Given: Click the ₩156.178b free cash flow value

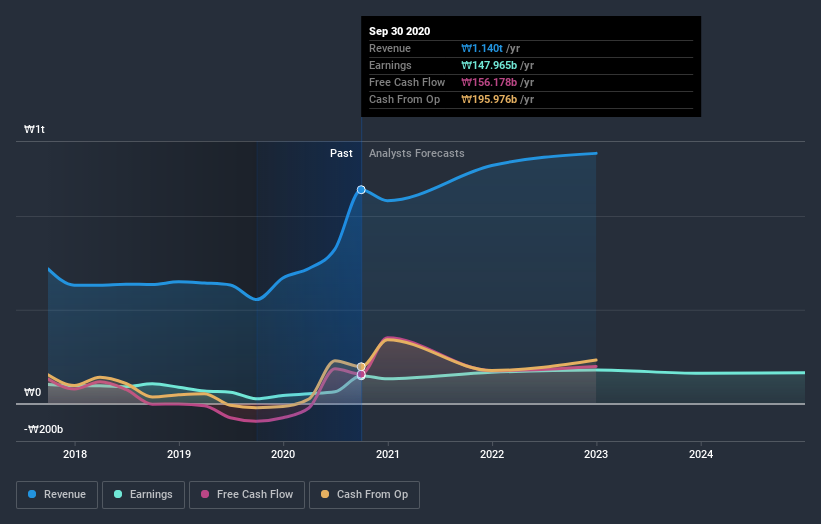Looking at the screenshot, I should point(489,82).
